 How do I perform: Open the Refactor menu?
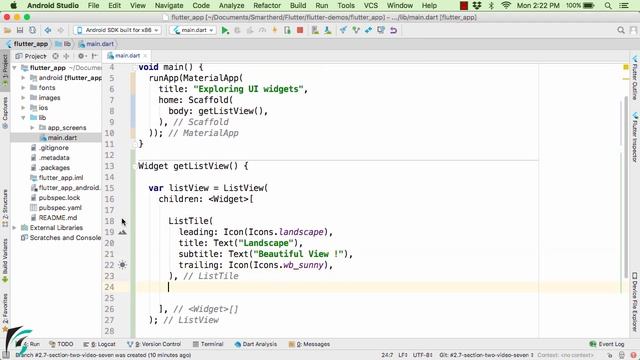[267, 6]
